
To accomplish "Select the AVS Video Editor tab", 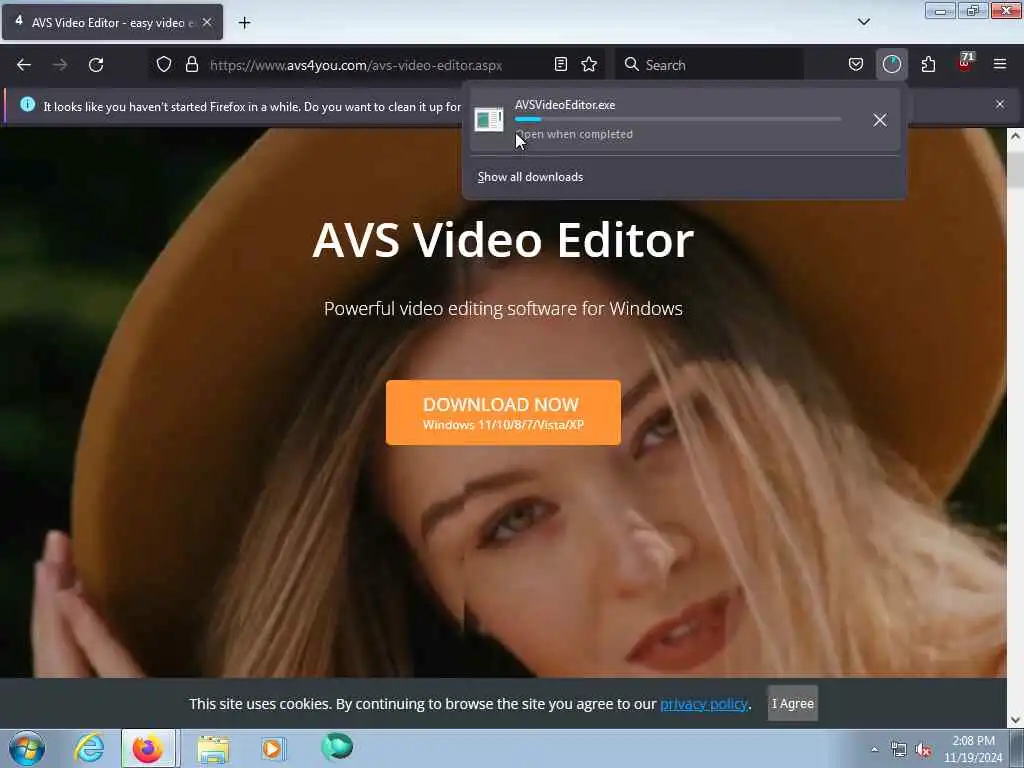I will coord(112,22).
